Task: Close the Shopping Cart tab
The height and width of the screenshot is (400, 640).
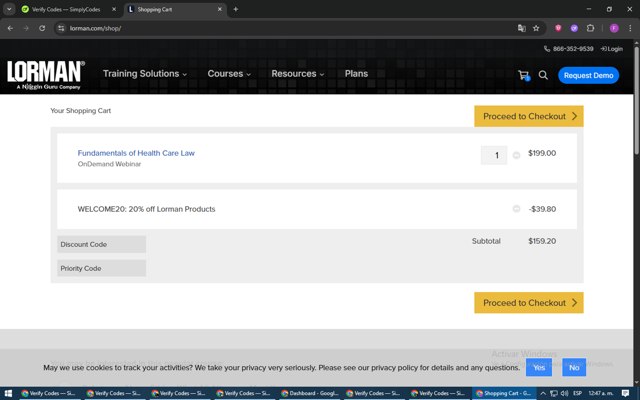Action: 220,9
